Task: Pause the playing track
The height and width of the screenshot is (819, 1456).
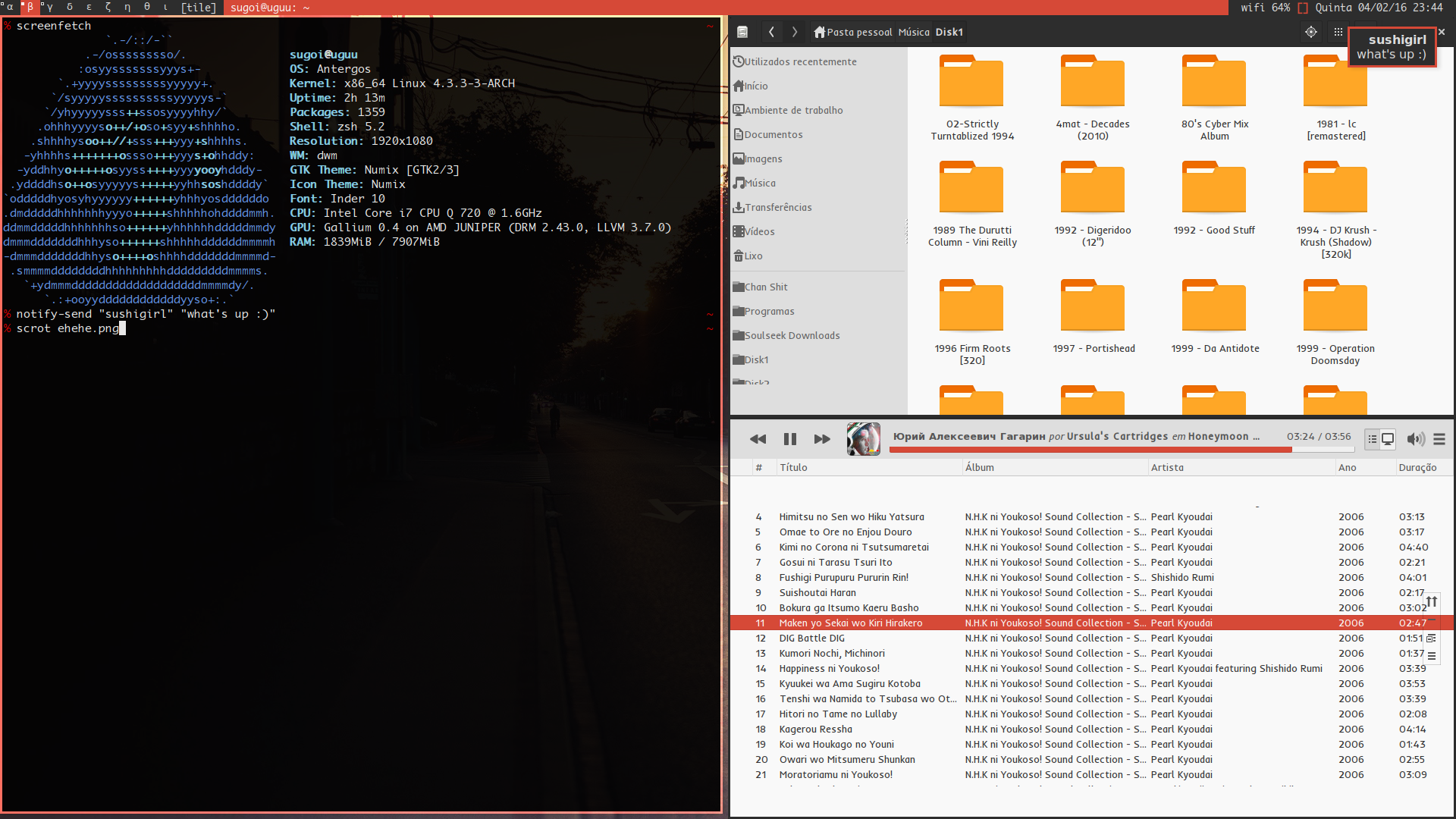Action: 789,439
